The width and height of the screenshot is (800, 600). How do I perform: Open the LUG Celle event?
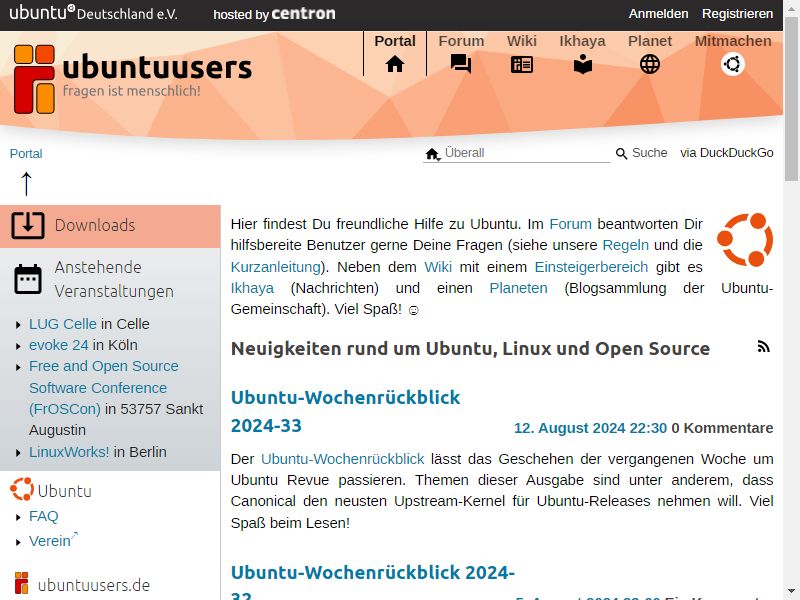63,324
